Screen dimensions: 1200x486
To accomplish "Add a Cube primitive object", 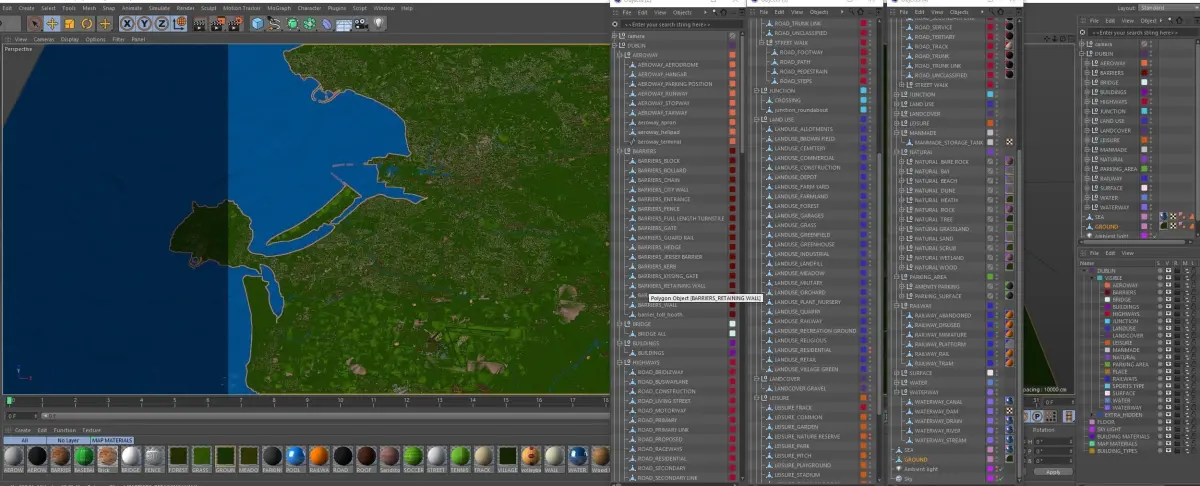I will [x=257, y=23].
